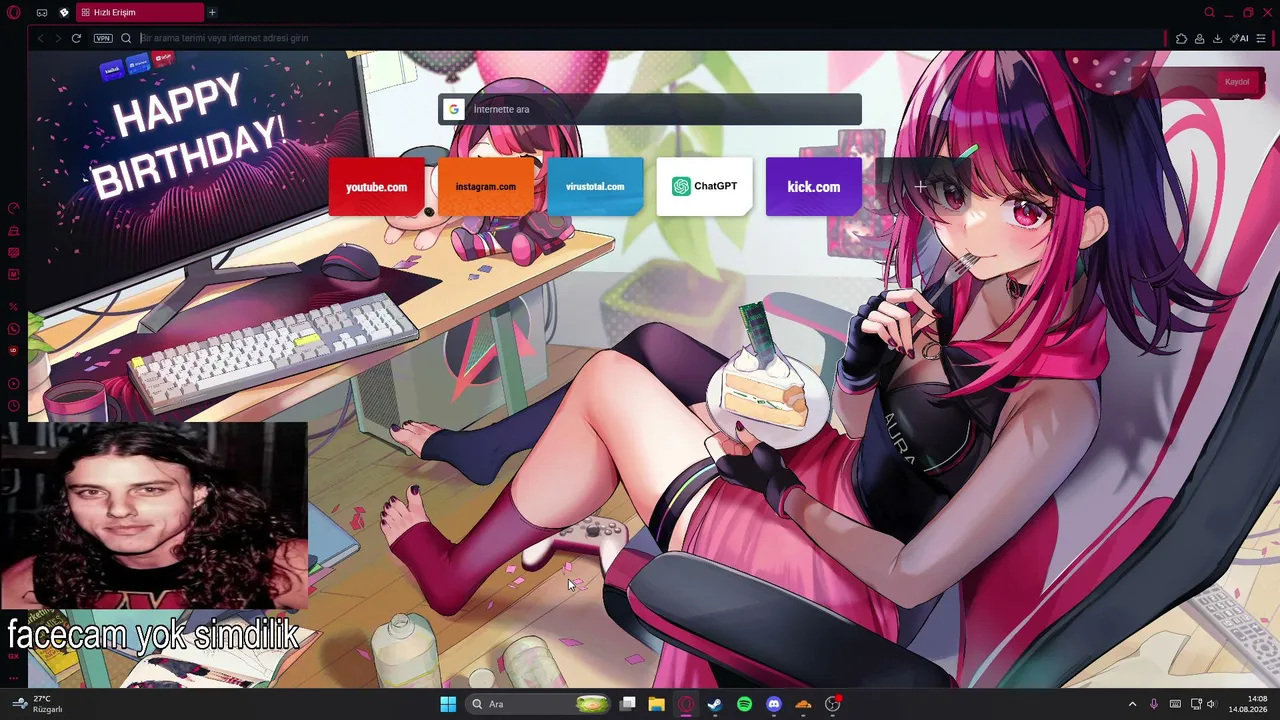
Task: Click the taskbar Ara search box
Action: [x=539, y=704]
